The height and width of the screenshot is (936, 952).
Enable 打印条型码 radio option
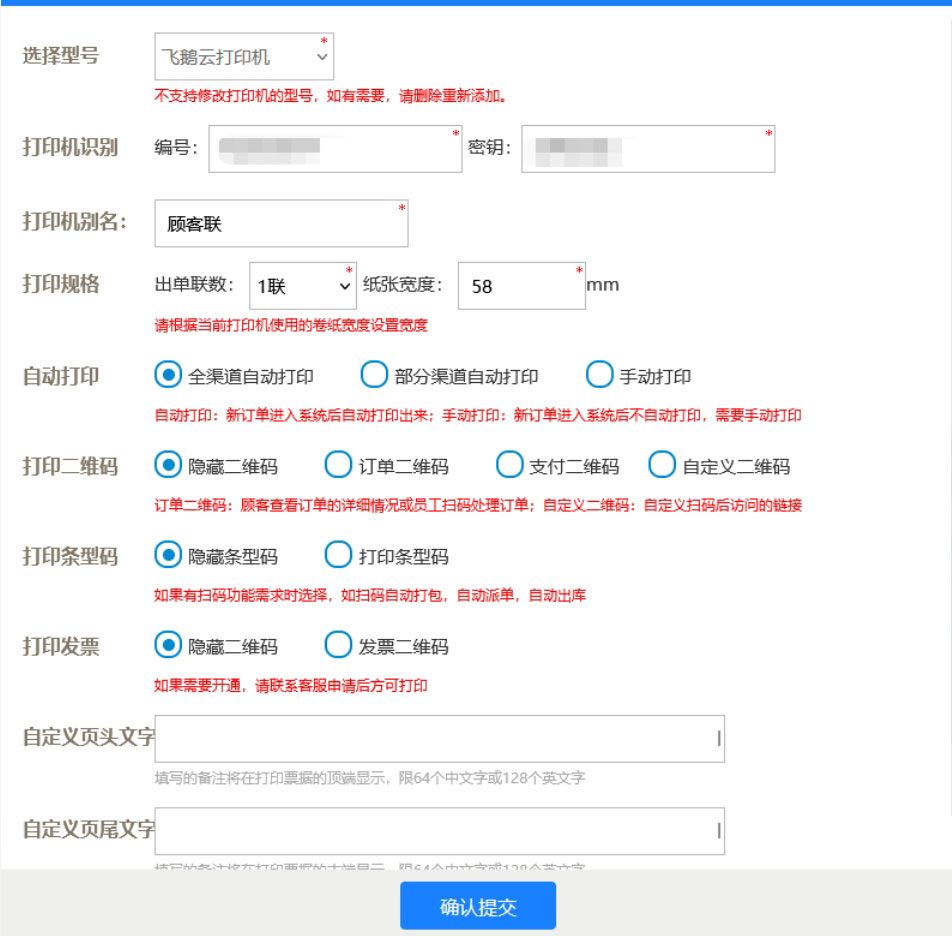click(339, 556)
